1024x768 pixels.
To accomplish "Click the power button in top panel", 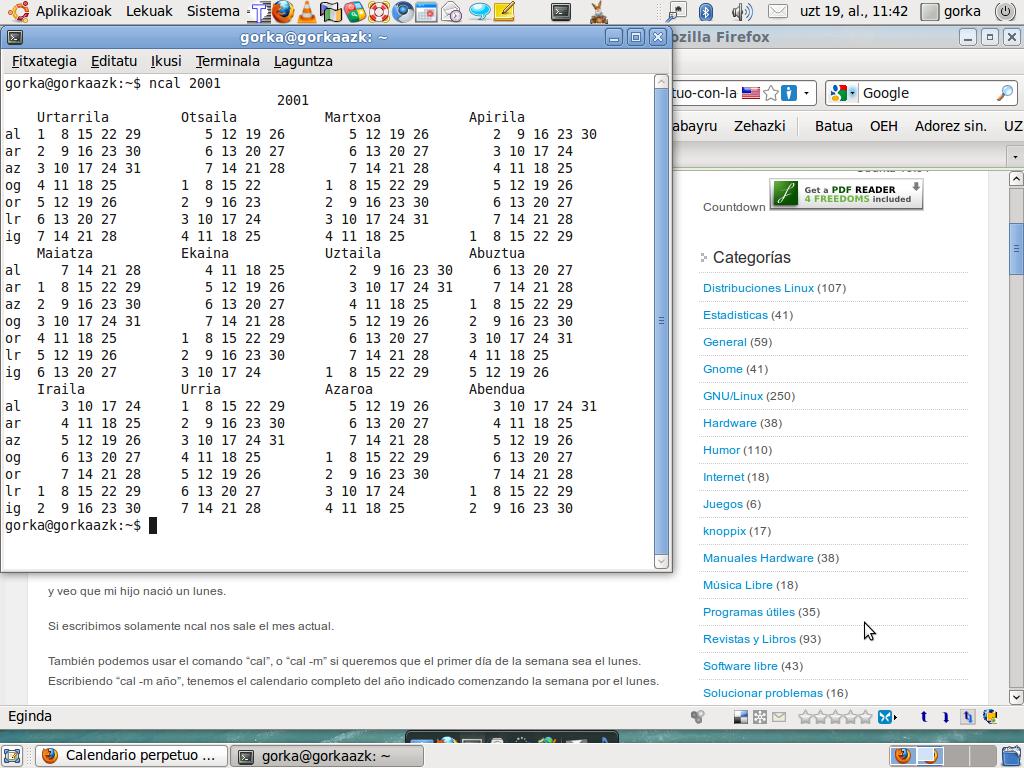I will click(x=1005, y=12).
